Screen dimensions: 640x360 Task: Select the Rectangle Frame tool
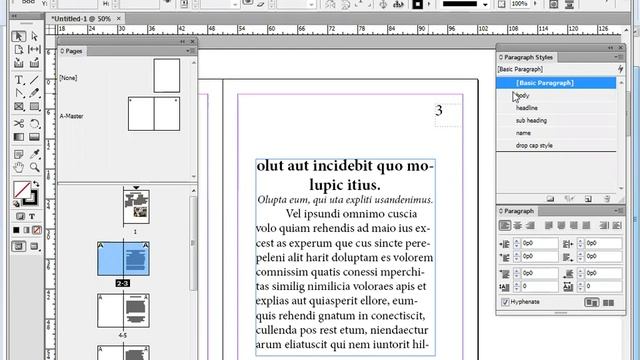tap(18, 107)
